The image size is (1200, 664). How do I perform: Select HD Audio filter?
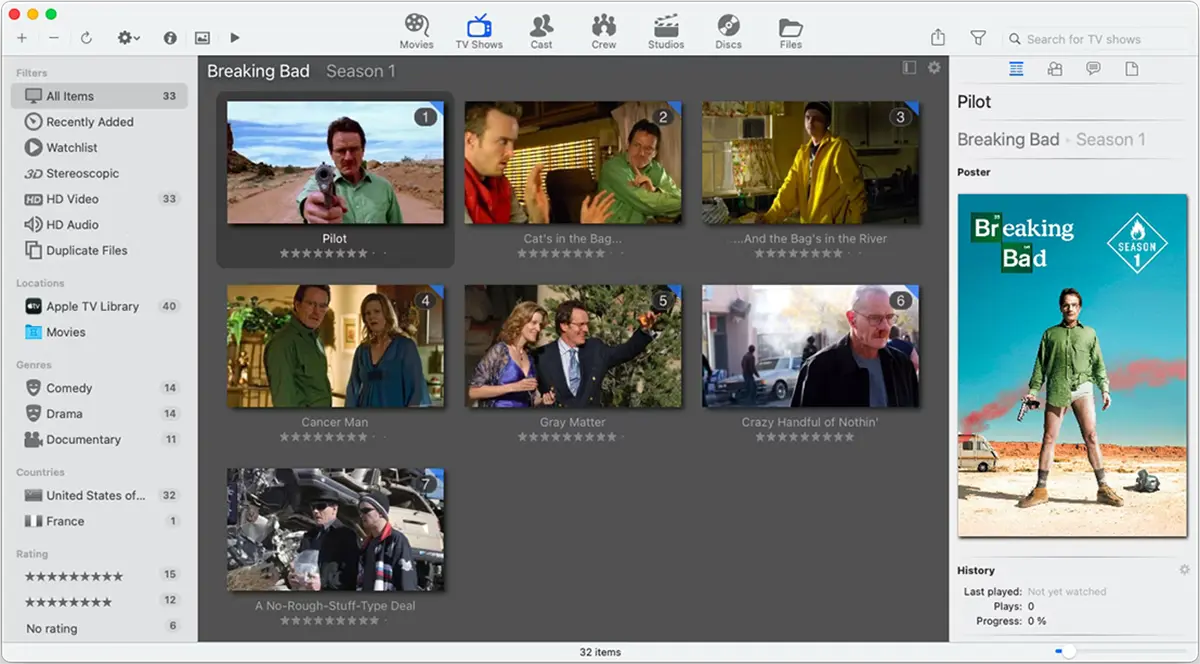pyautogui.click(x=99, y=225)
